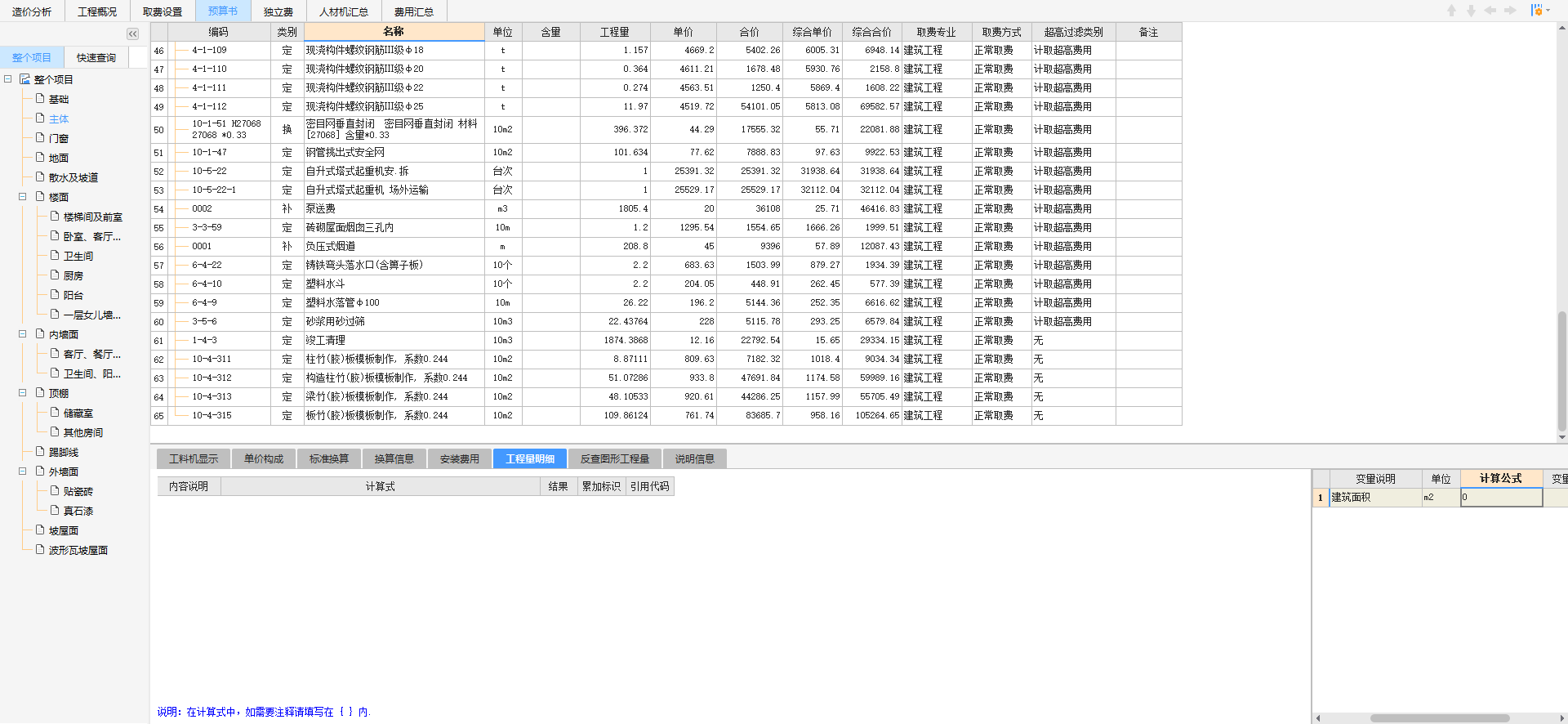Click the document icon beside 厨房
Viewport: 1568px width, 724px height.
(x=55, y=275)
